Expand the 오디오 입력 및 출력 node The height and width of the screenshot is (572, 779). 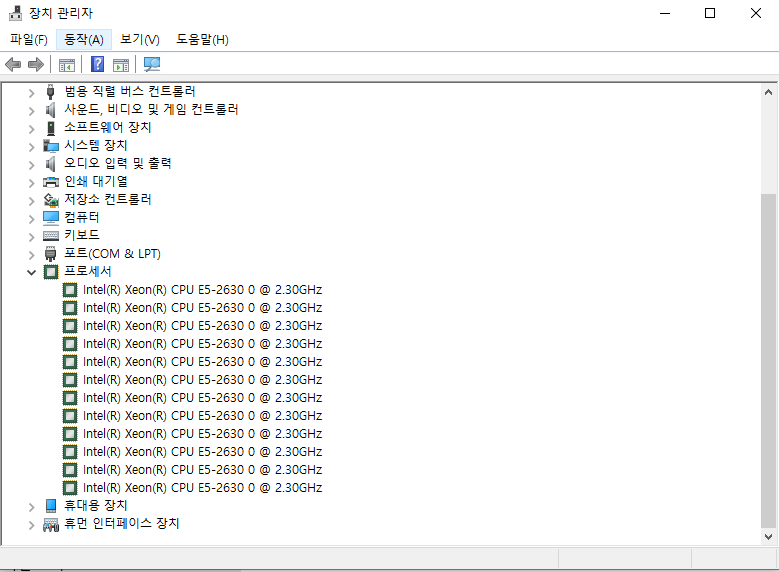pos(31,164)
